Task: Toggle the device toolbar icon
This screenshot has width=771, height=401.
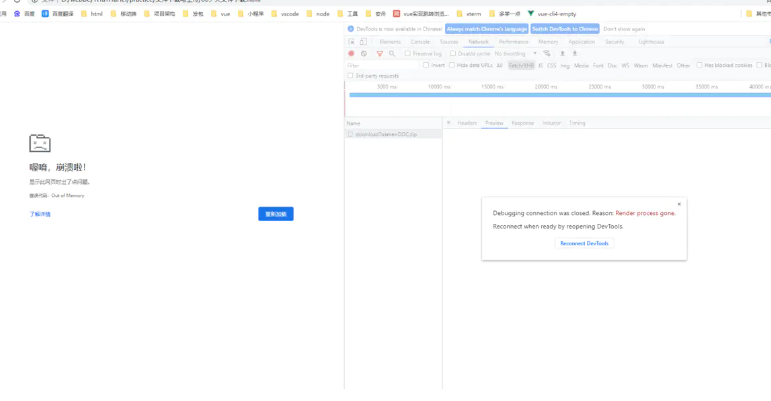Action: 363,42
